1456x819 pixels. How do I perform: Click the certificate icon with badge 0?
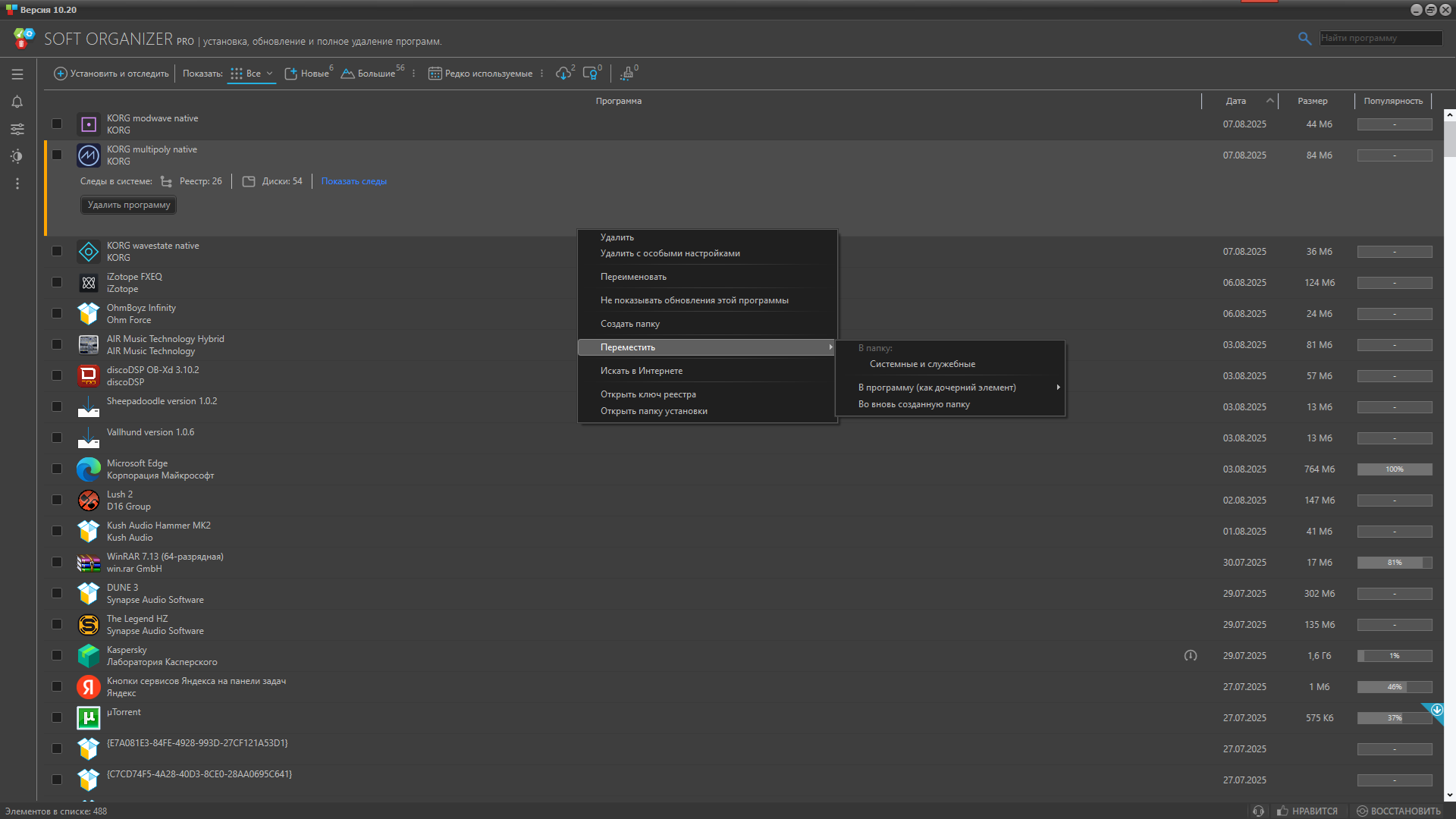[x=590, y=74]
